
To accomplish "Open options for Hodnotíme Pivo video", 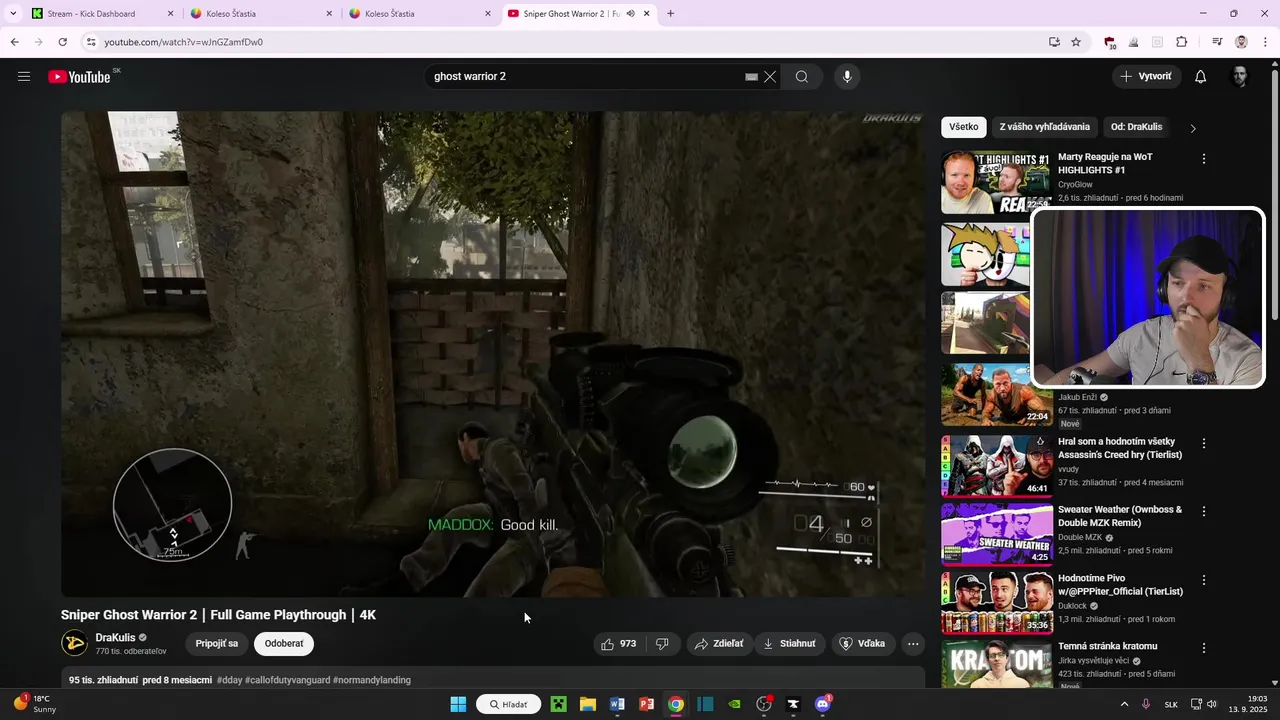I will tap(1204, 580).
